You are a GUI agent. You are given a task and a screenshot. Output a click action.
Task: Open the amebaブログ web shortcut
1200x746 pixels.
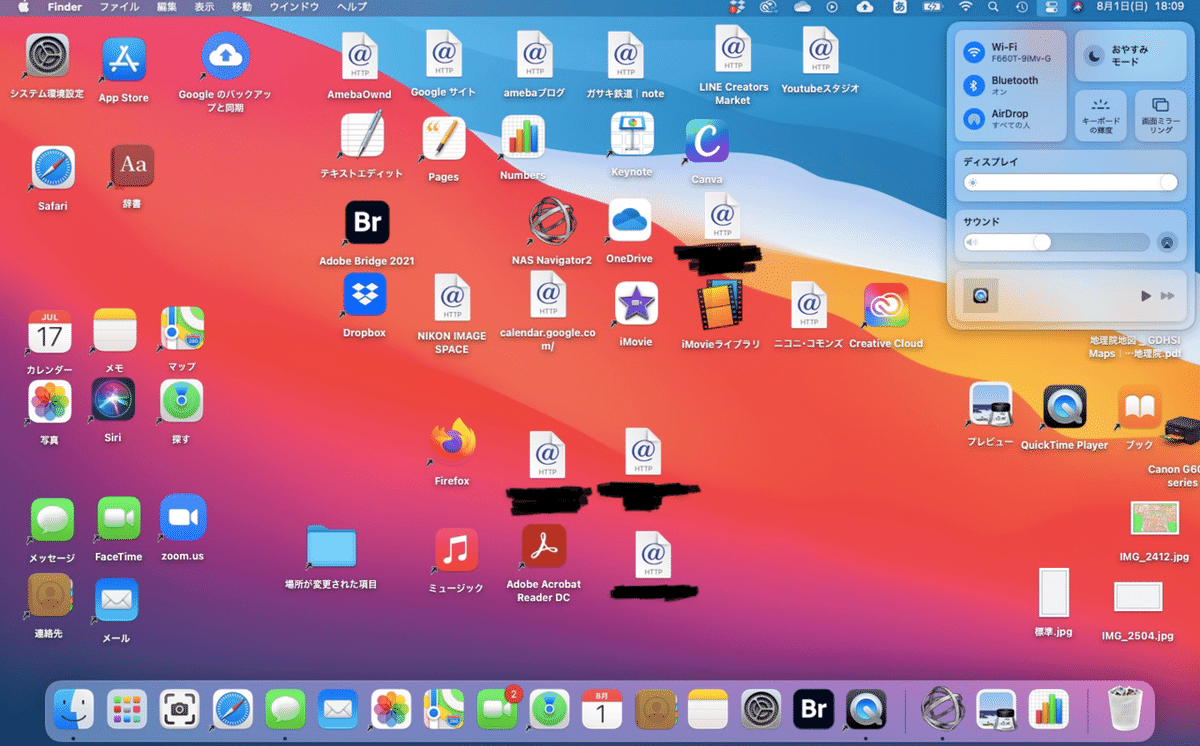[x=535, y=55]
